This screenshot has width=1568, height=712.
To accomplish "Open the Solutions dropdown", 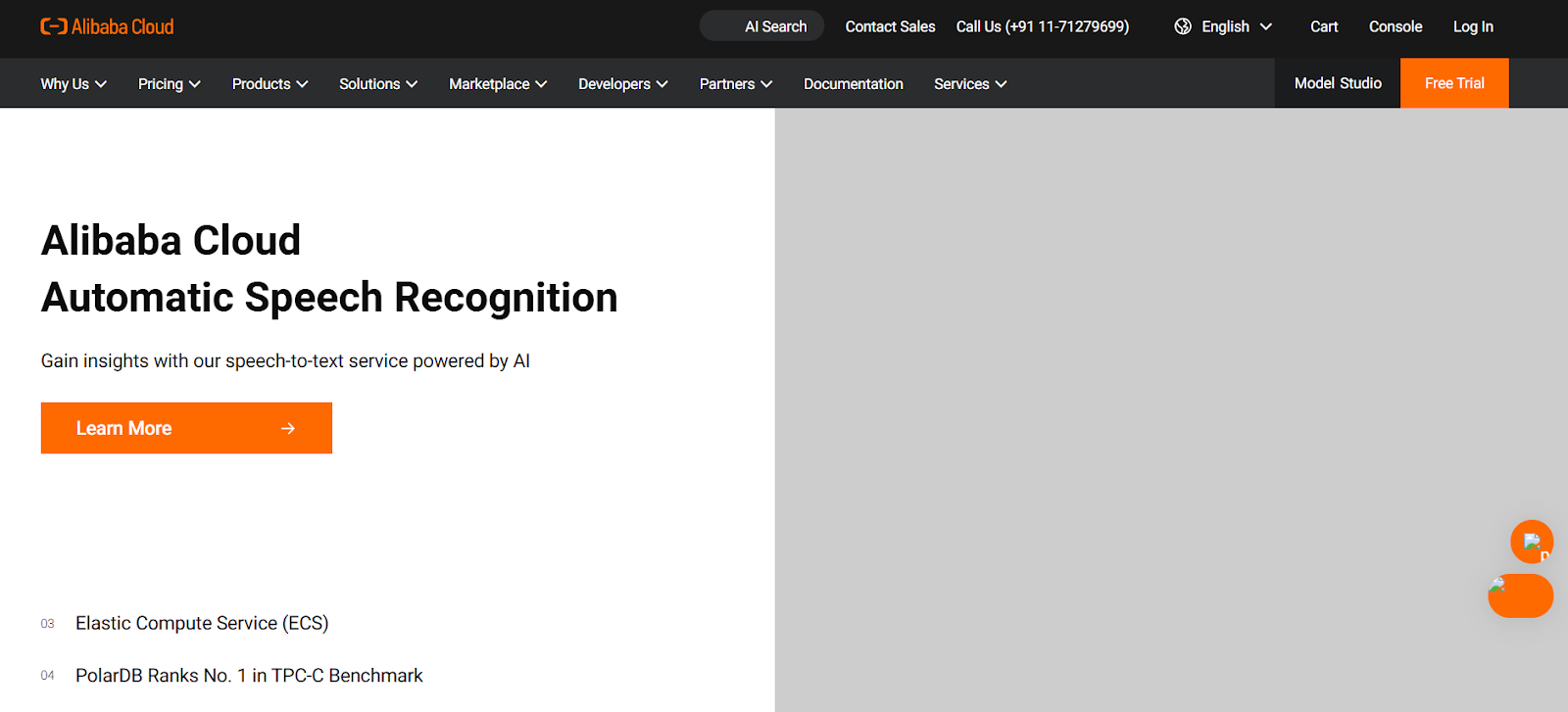I will 378,84.
